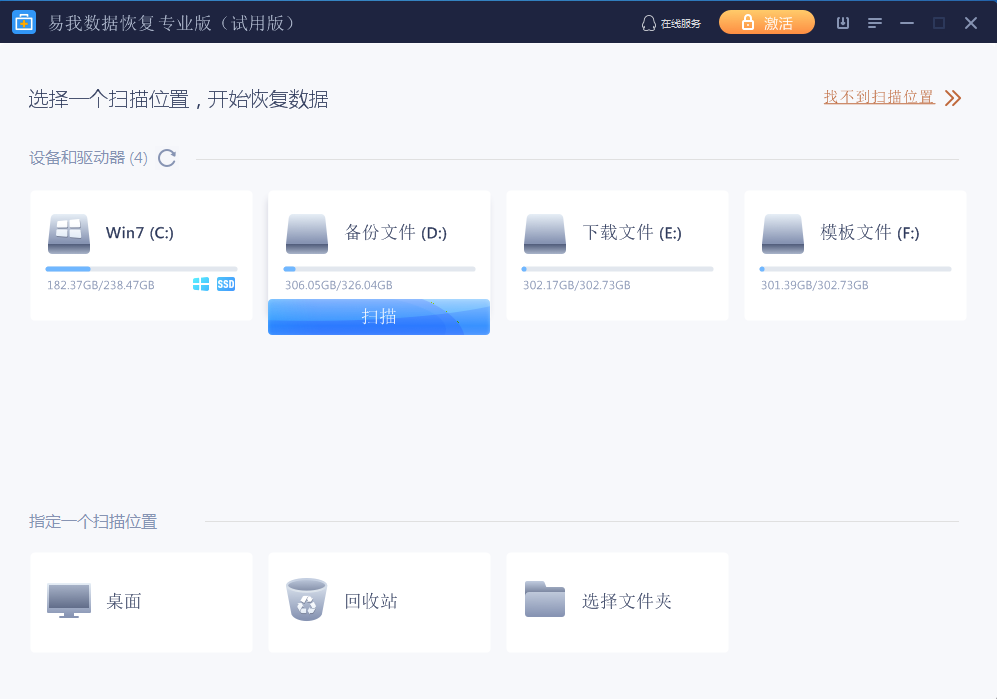This screenshot has height=699, width=997.
Task: Click the EaseUS app logo icon
Action: [23, 21]
